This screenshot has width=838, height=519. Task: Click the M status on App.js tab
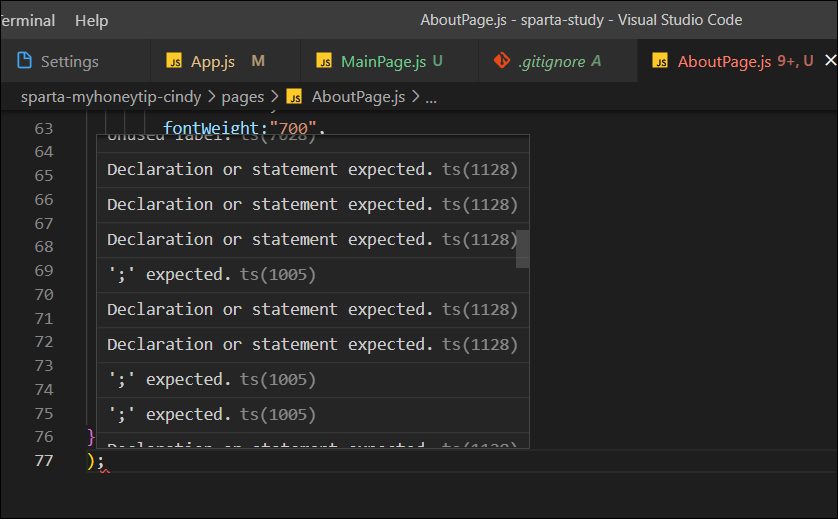[x=258, y=61]
